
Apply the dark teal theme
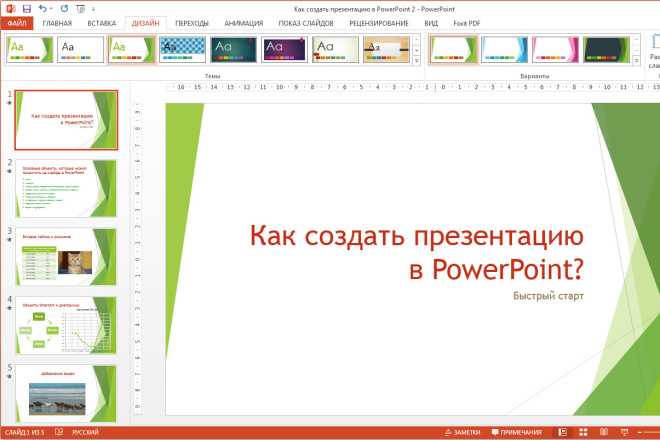pyautogui.click(x=233, y=49)
